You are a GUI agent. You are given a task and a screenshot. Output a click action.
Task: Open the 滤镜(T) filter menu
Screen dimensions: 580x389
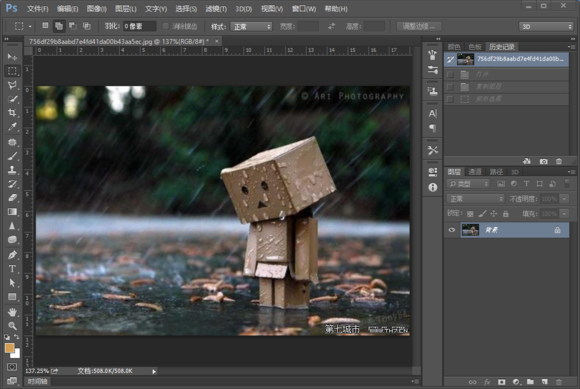[216, 9]
